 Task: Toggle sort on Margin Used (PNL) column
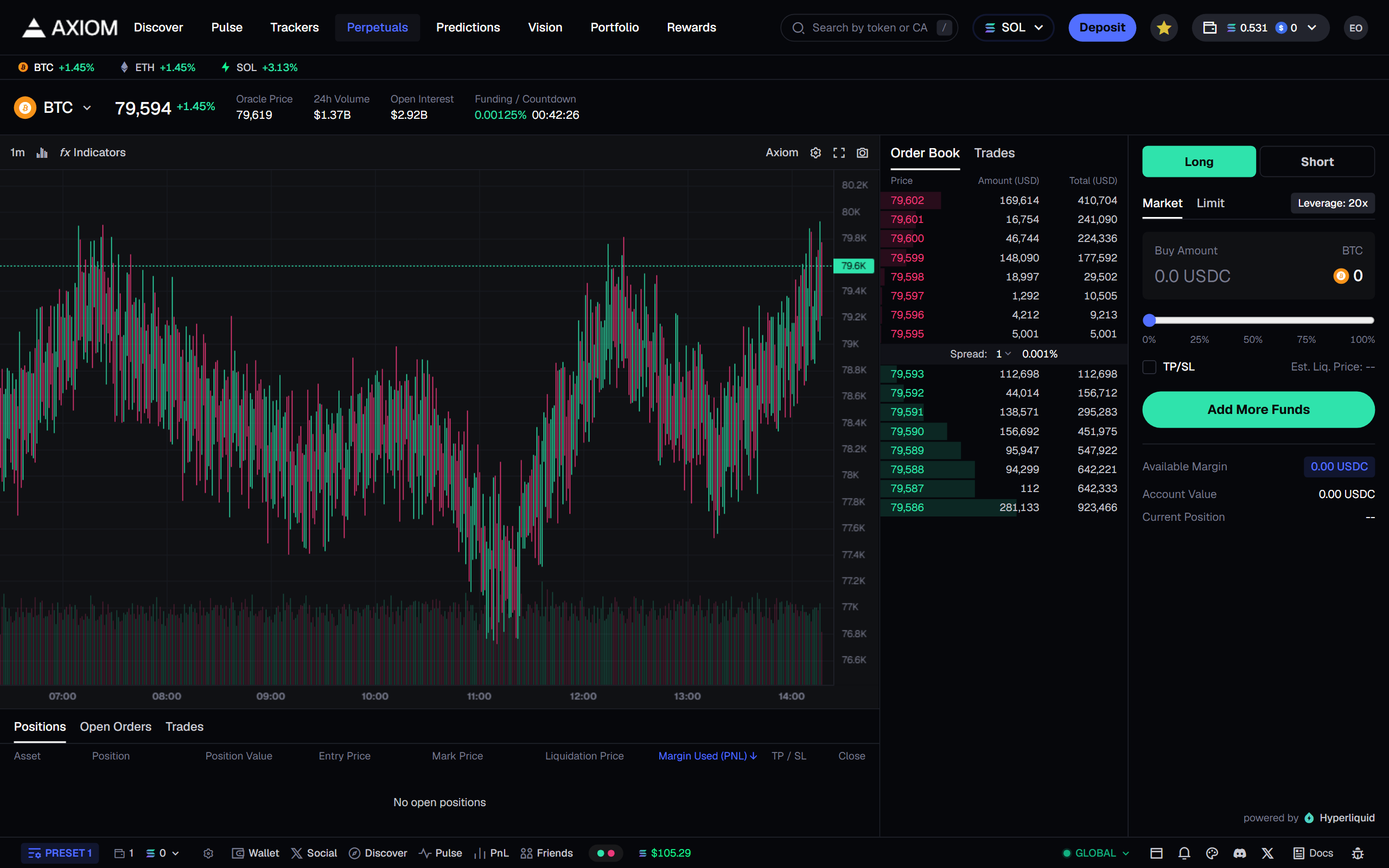[708, 756]
